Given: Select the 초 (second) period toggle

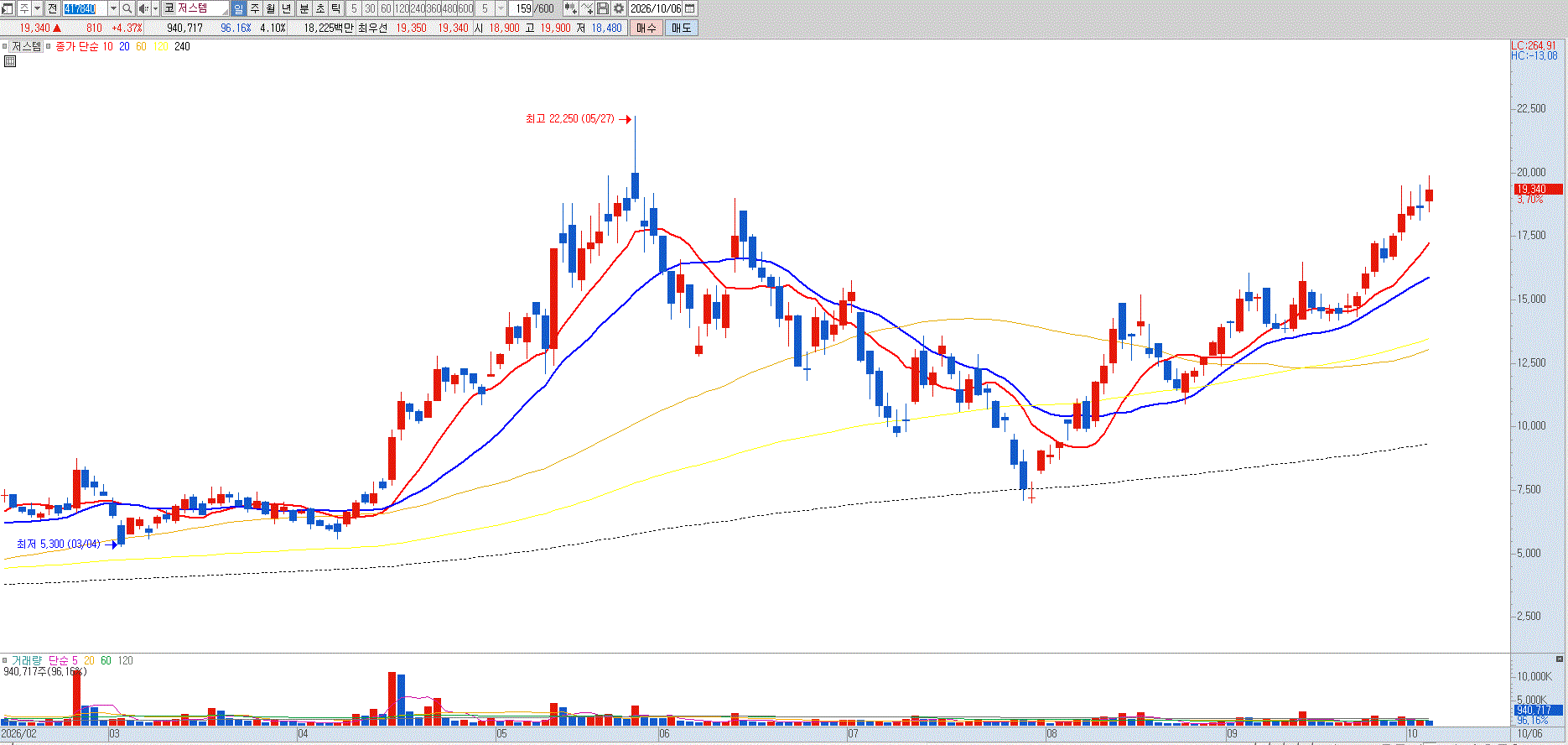Looking at the screenshot, I should coord(320,8).
